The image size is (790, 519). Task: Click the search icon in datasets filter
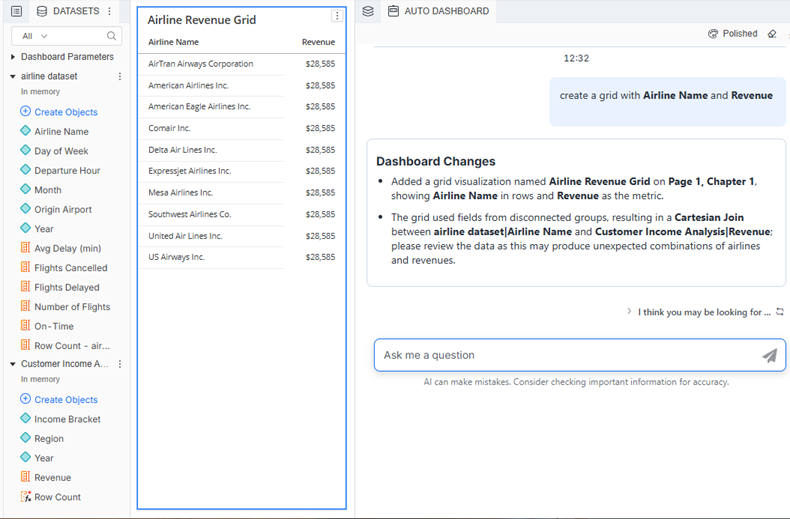click(x=112, y=36)
